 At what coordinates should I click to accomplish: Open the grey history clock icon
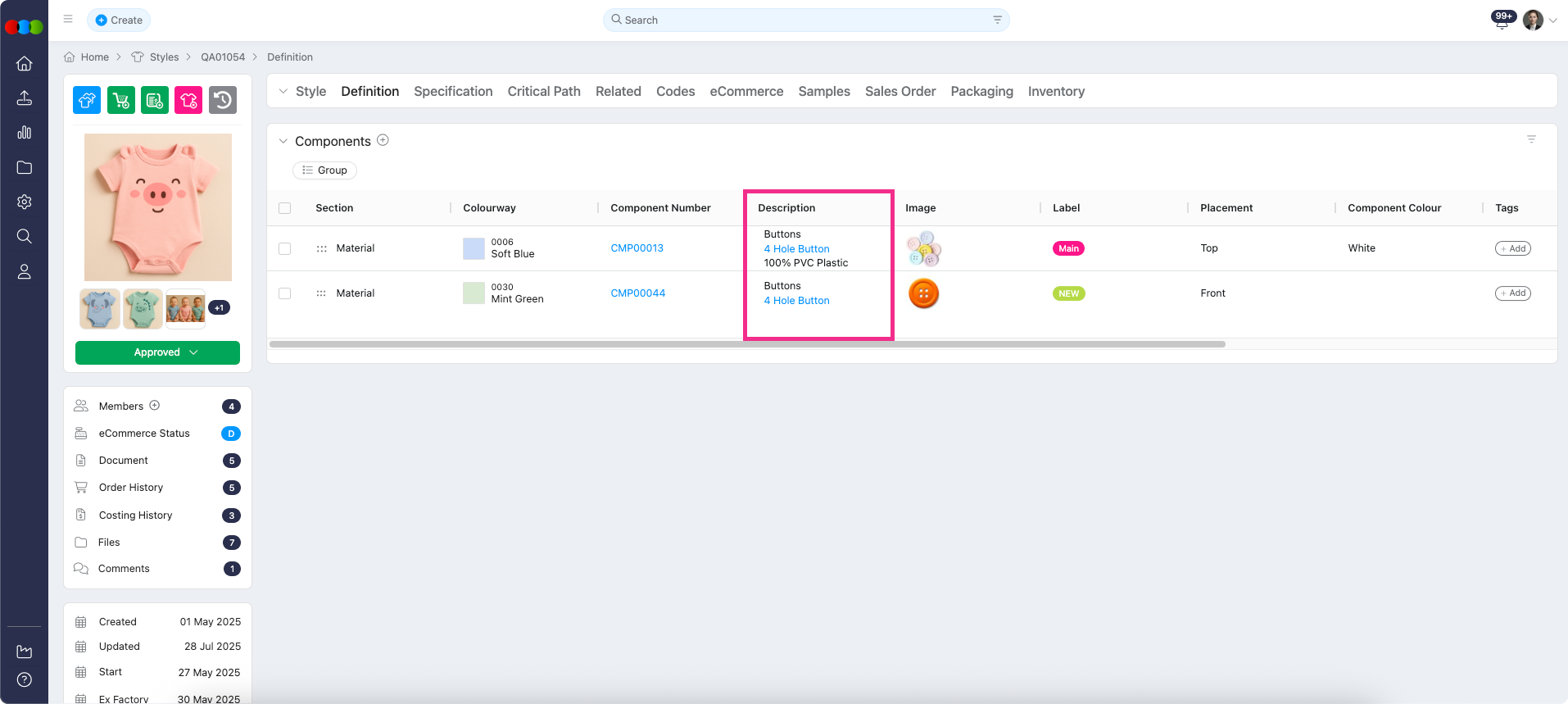click(x=223, y=100)
